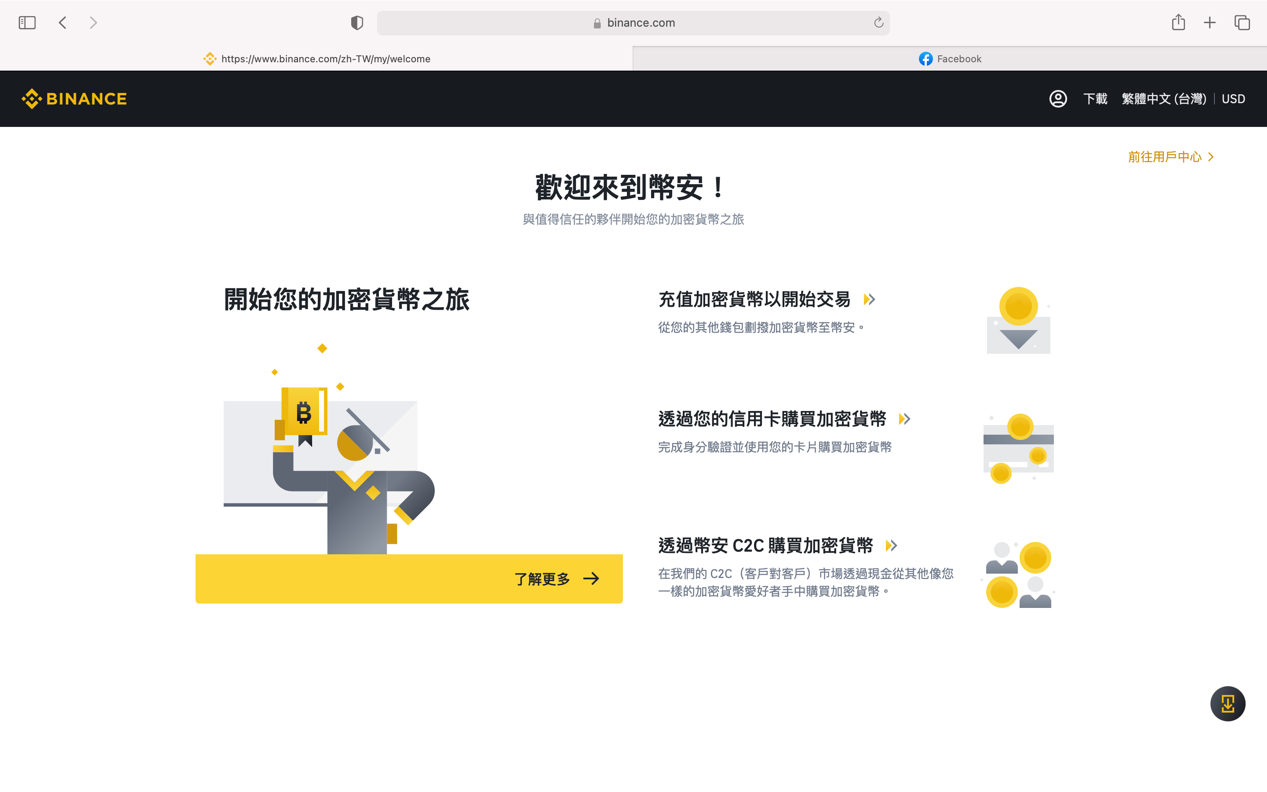Add a new tab with plus icon

[1210, 22]
